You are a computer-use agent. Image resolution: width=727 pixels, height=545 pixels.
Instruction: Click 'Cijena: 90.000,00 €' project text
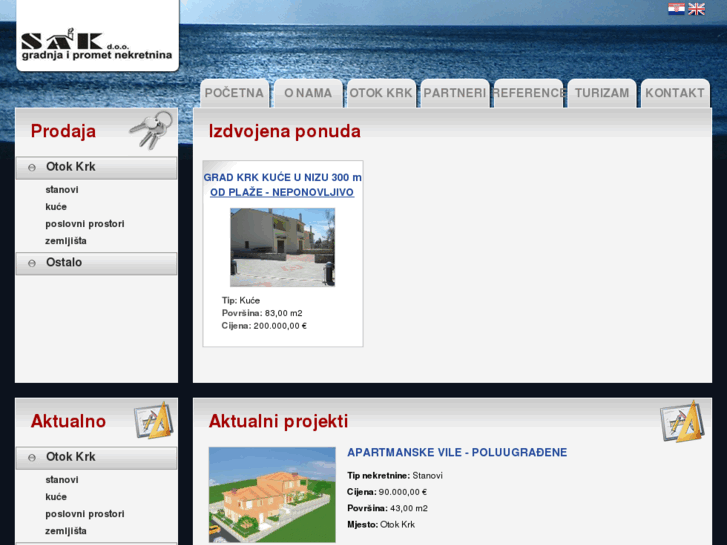387,492
